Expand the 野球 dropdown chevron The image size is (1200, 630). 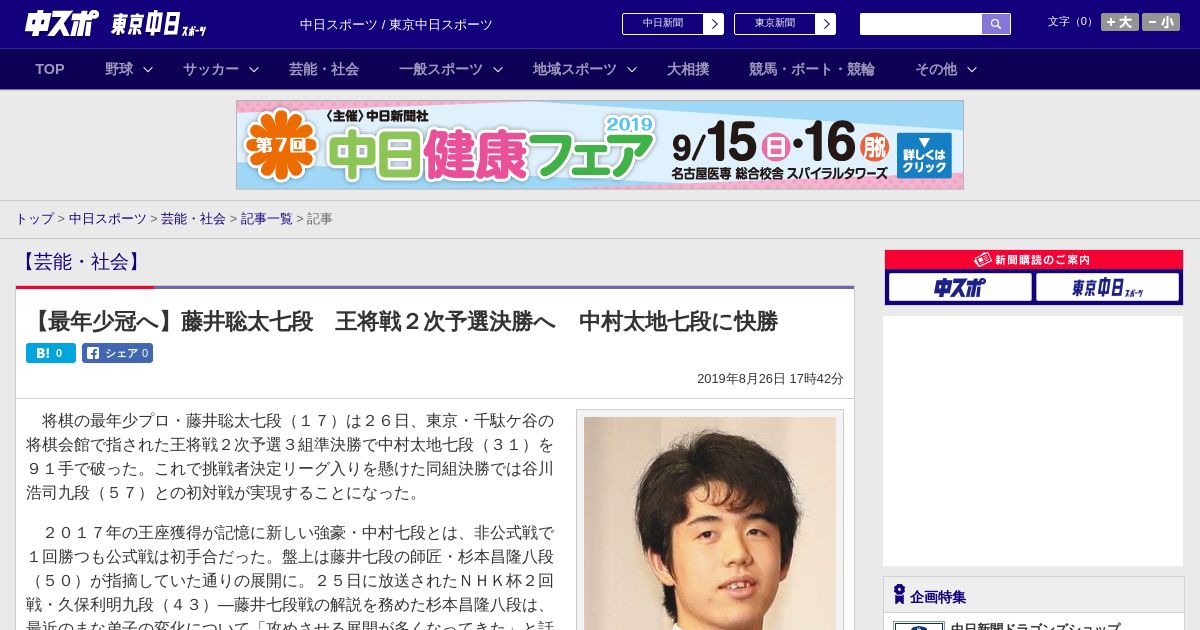point(148,69)
